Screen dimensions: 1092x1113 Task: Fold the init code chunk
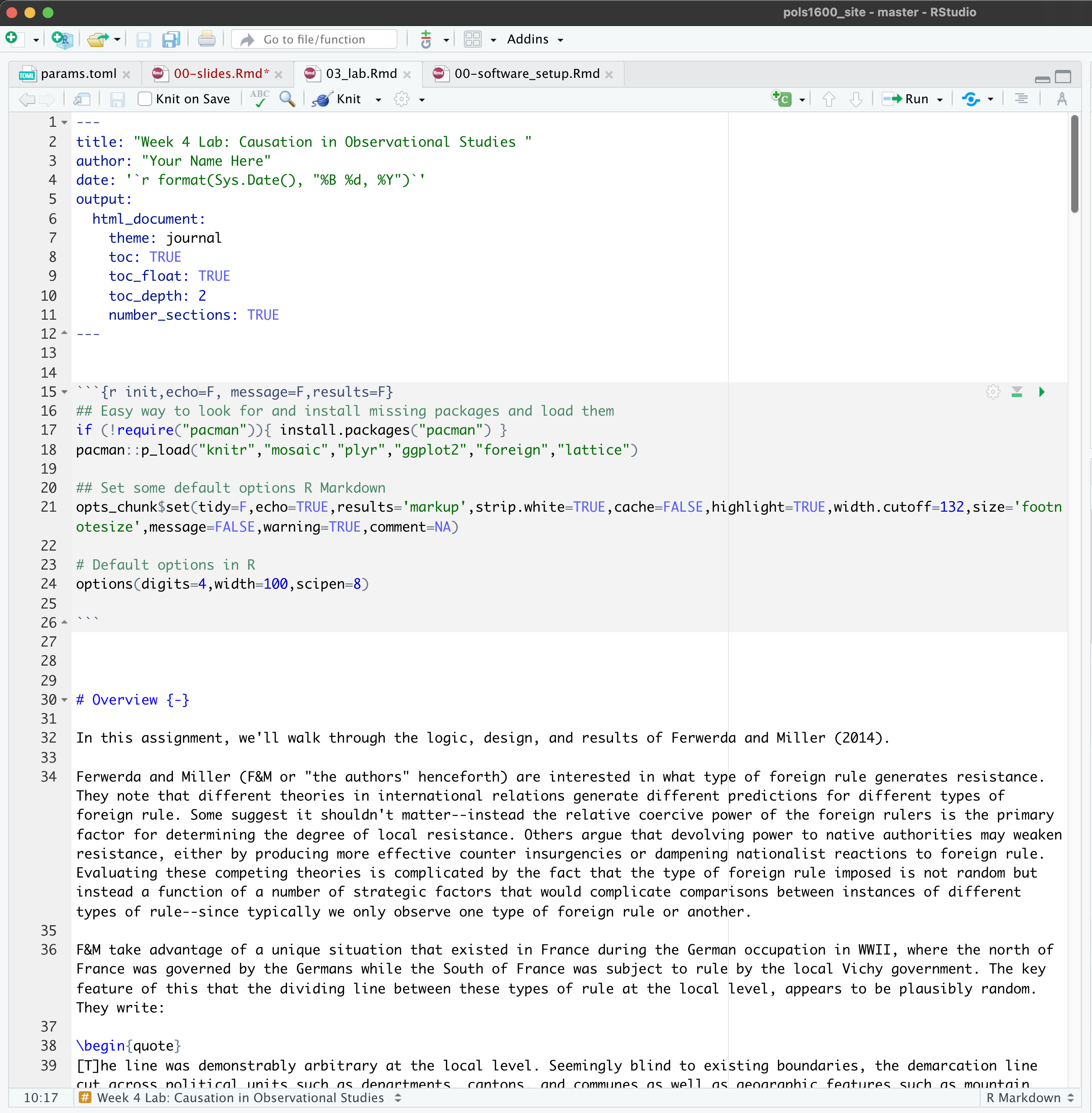click(x=64, y=392)
